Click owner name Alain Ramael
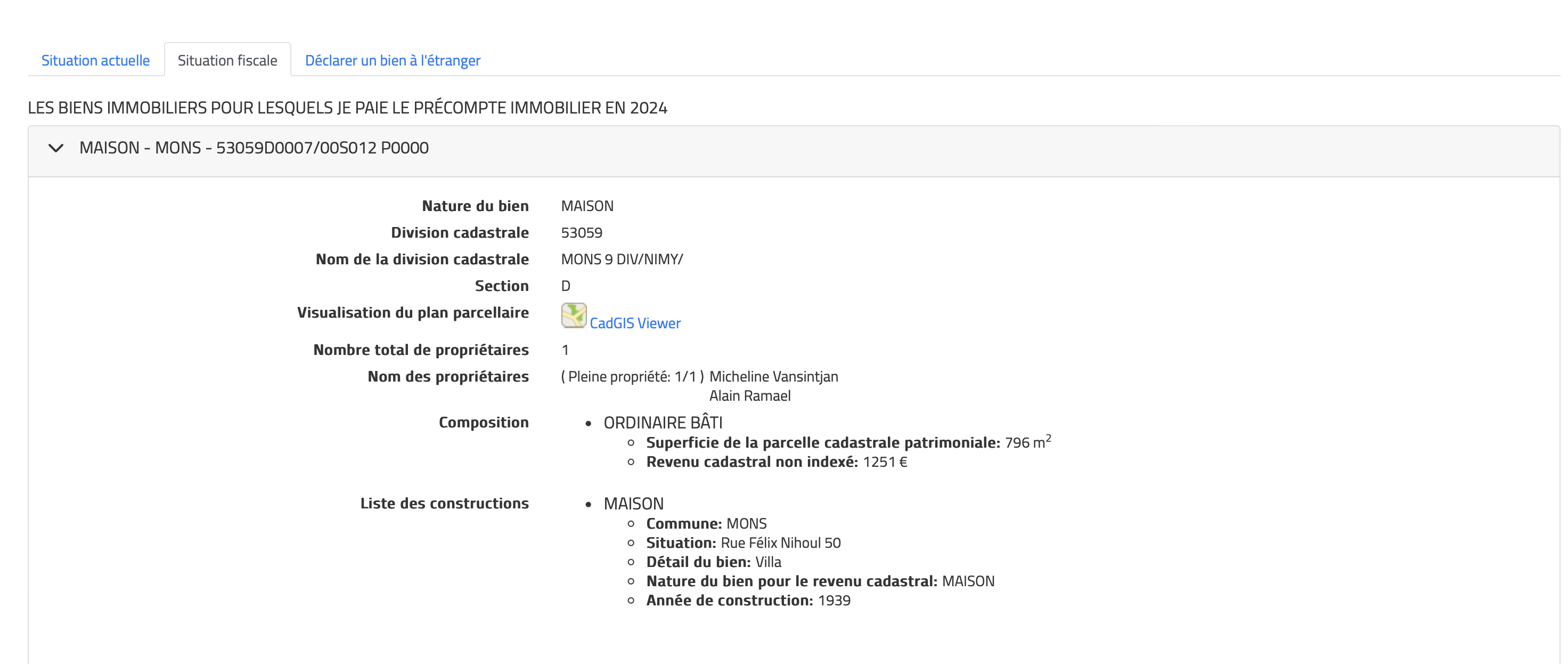Viewport: 1568px width, 664px height. pyautogui.click(x=749, y=396)
